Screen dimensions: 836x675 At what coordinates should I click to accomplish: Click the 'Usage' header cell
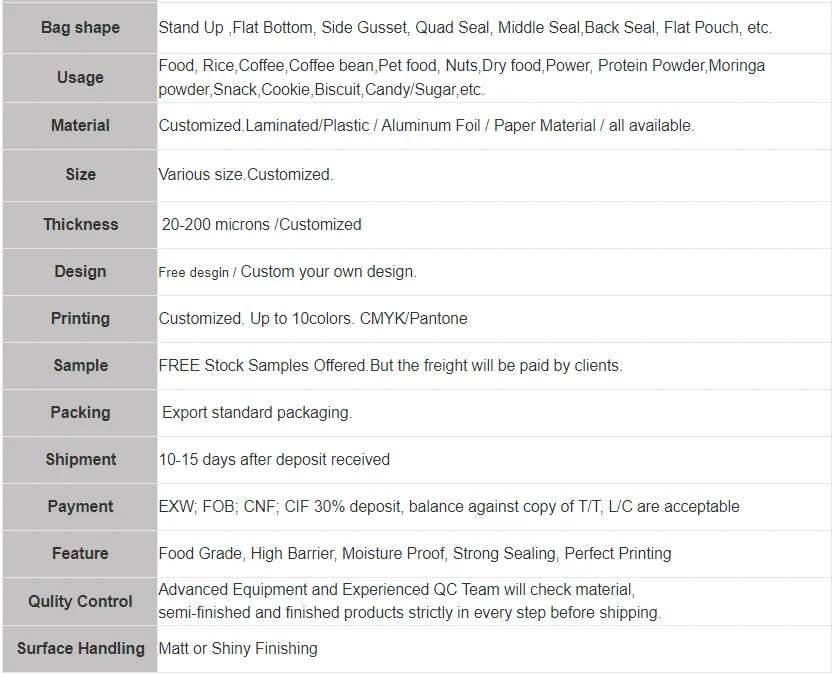click(x=80, y=77)
